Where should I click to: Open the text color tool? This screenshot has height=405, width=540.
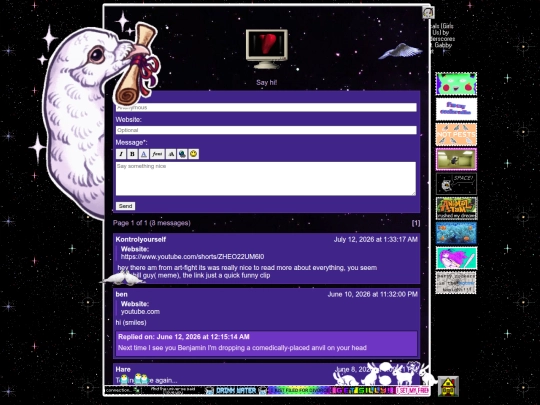coord(144,154)
